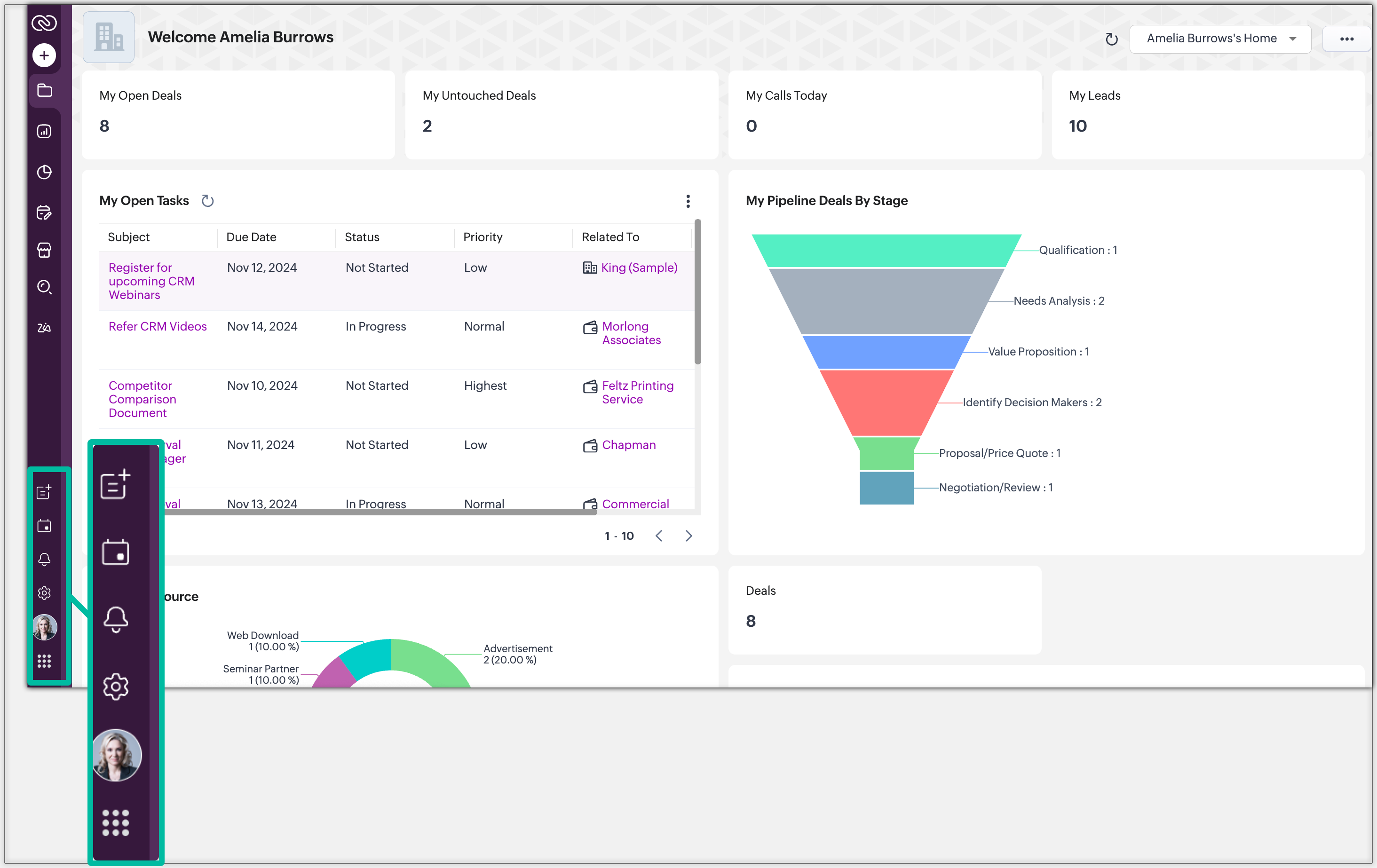
Task: Open the bar-chart reports icon in narrow sidebar
Action: pyautogui.click(x=45, y=132)
